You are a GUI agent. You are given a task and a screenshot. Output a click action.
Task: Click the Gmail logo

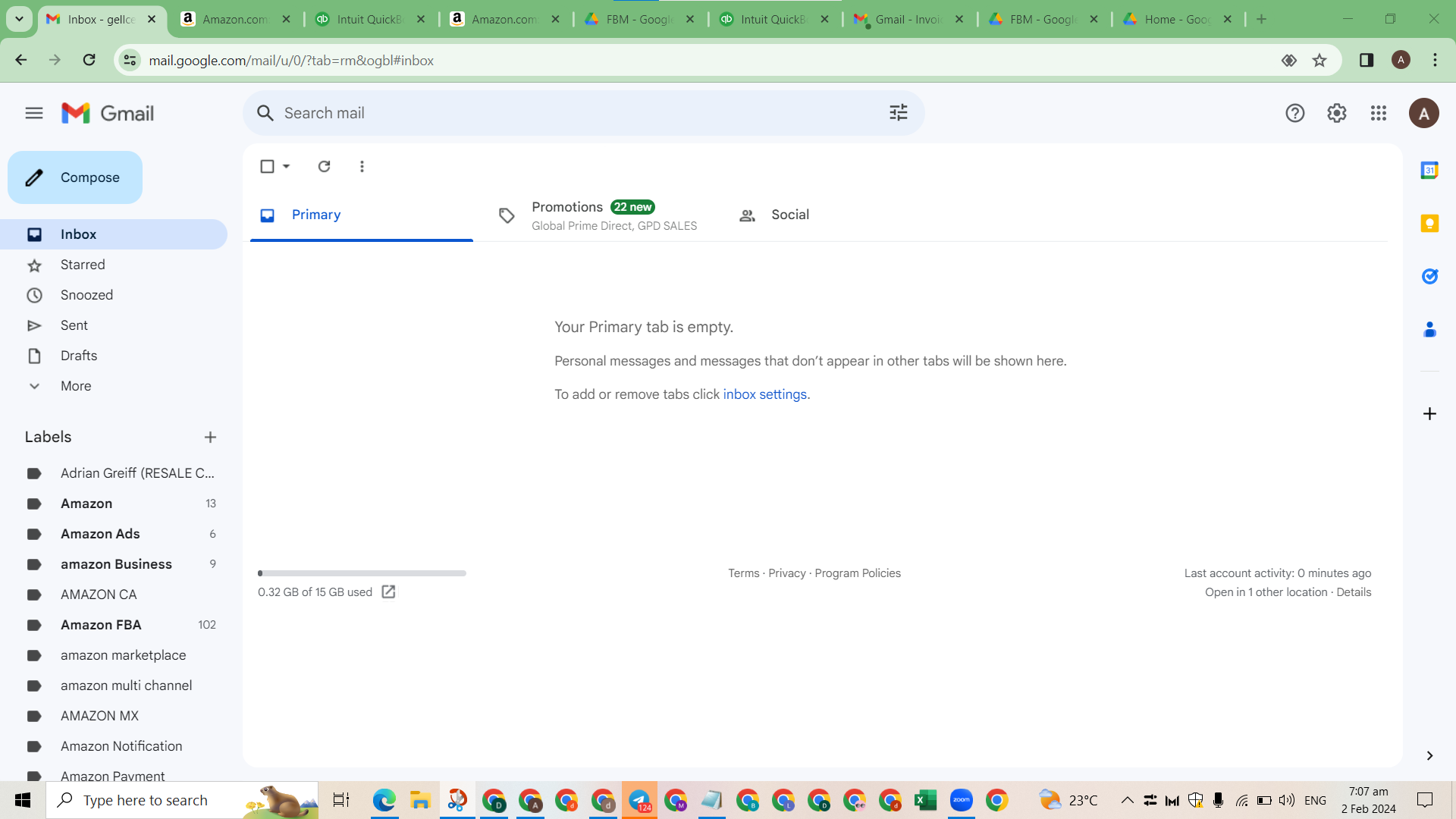pyautogui.click(x=108, y=113)
